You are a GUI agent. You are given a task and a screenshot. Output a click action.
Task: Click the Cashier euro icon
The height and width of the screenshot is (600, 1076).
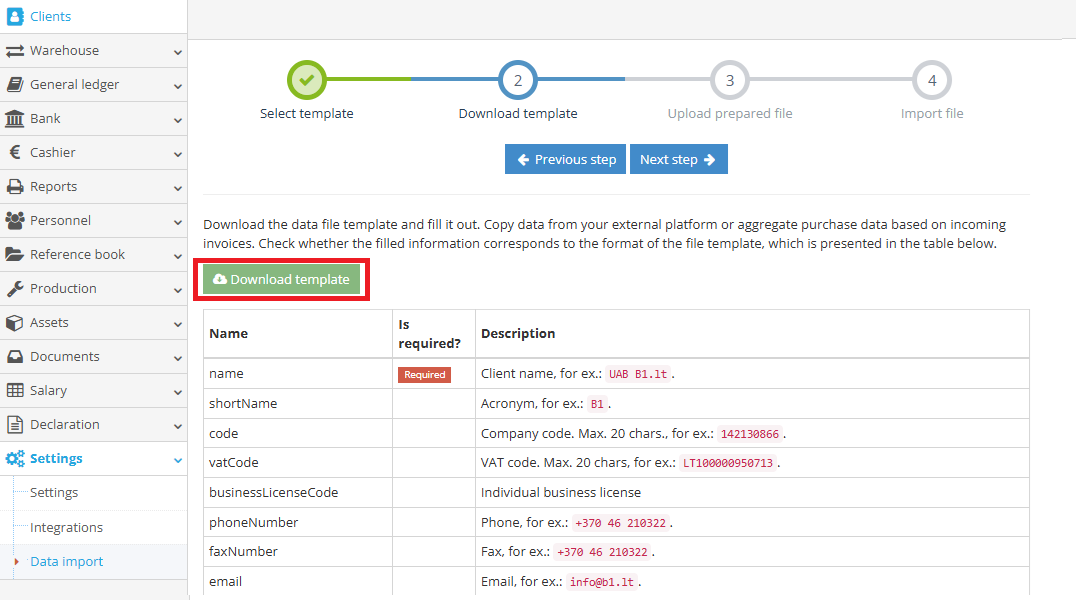coord(15,153)
